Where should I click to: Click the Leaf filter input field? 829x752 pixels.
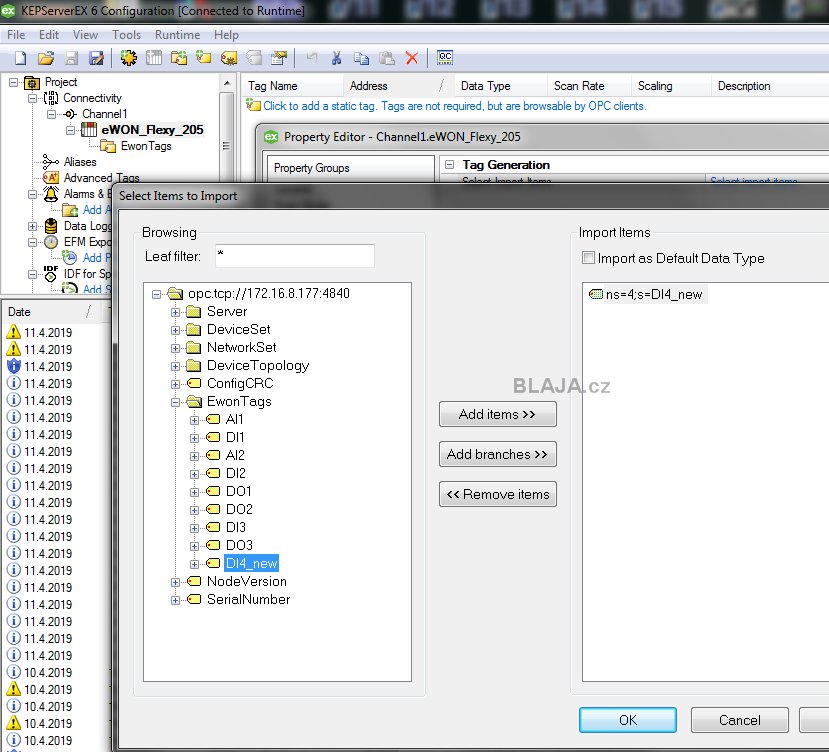coord(295,256)
